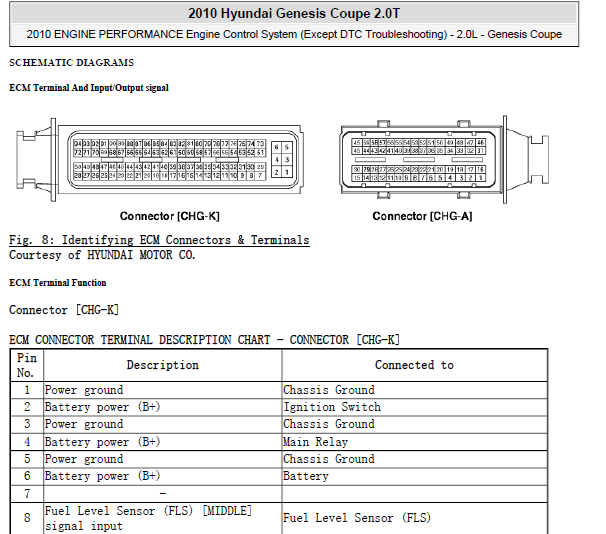Screen dimensions: 606x534
Task: Click ECM CONNECTOR TERMINAL DESCRIPTION CHART title
Action: click(x=204, y=340)
